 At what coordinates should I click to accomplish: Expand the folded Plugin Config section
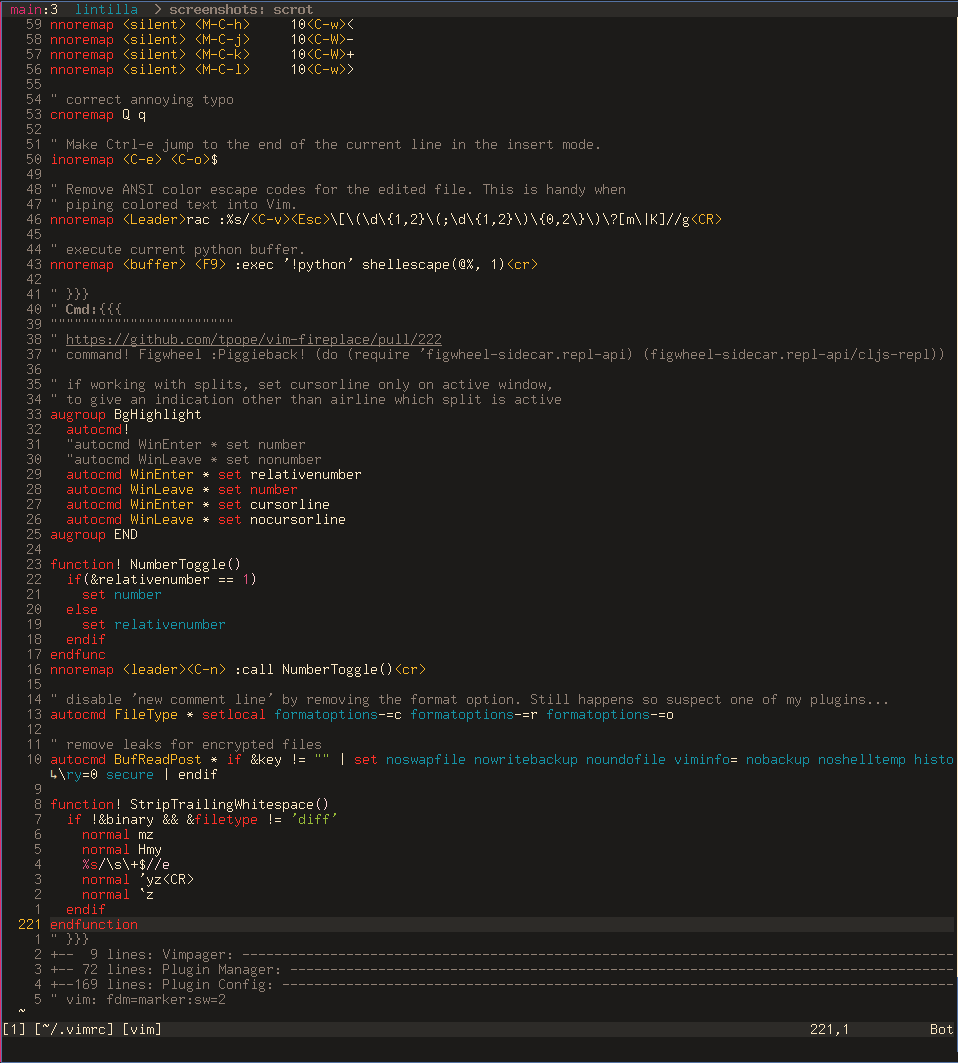click(x=502, y=984)
